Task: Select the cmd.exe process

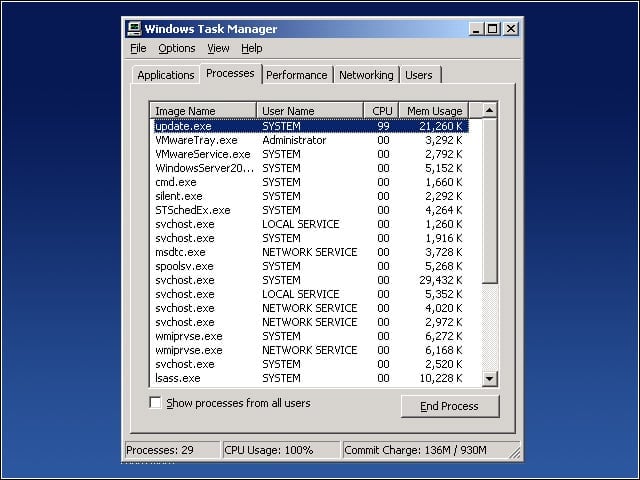Action: tap(311, 182)
